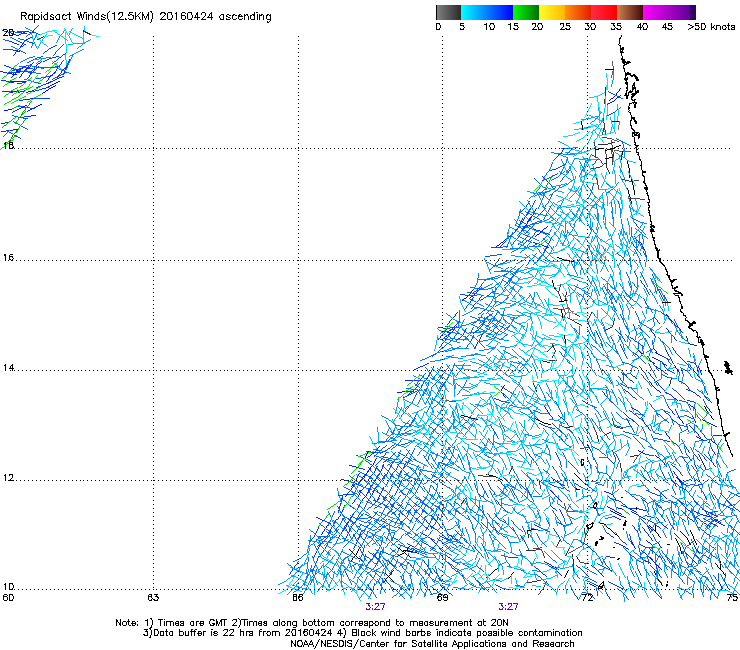Click the purple 45-50 knots color segment
The image size is (740, 650).
[682, 12]
